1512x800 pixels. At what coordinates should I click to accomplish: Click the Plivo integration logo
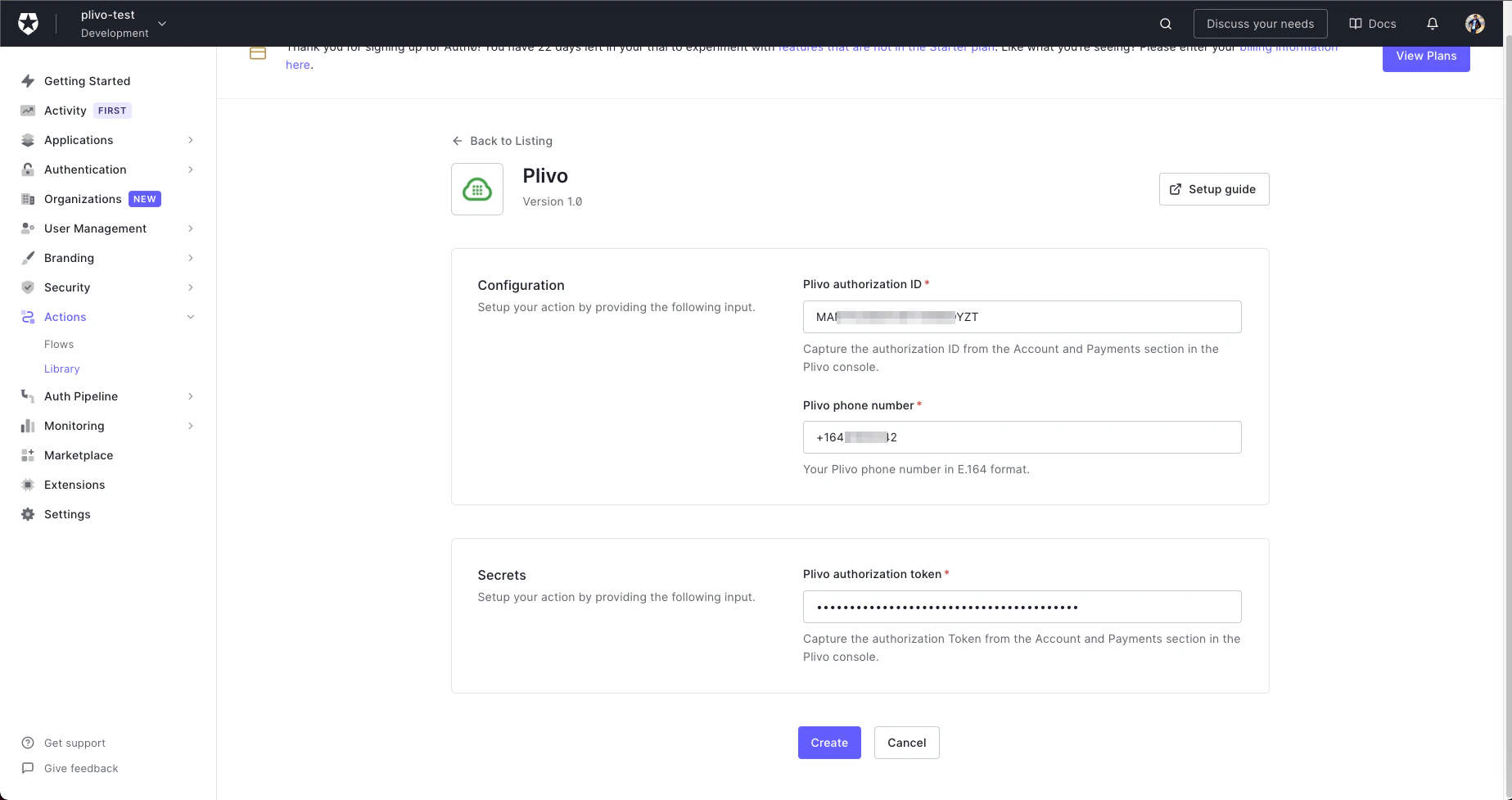coord(477,189)
